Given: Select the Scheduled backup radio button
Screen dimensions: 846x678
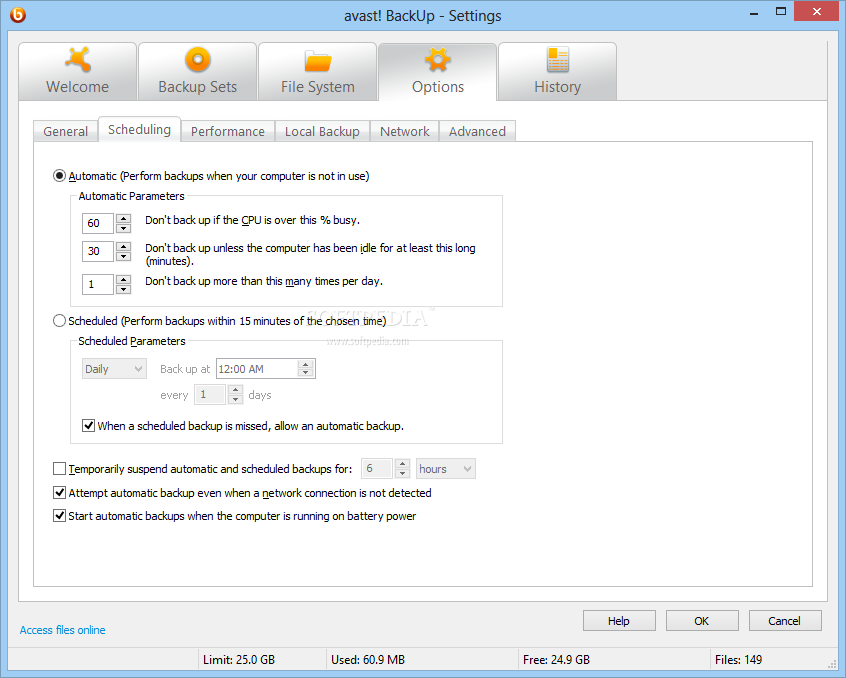Looking at the screenshot, I should click(x=59, y=321).
